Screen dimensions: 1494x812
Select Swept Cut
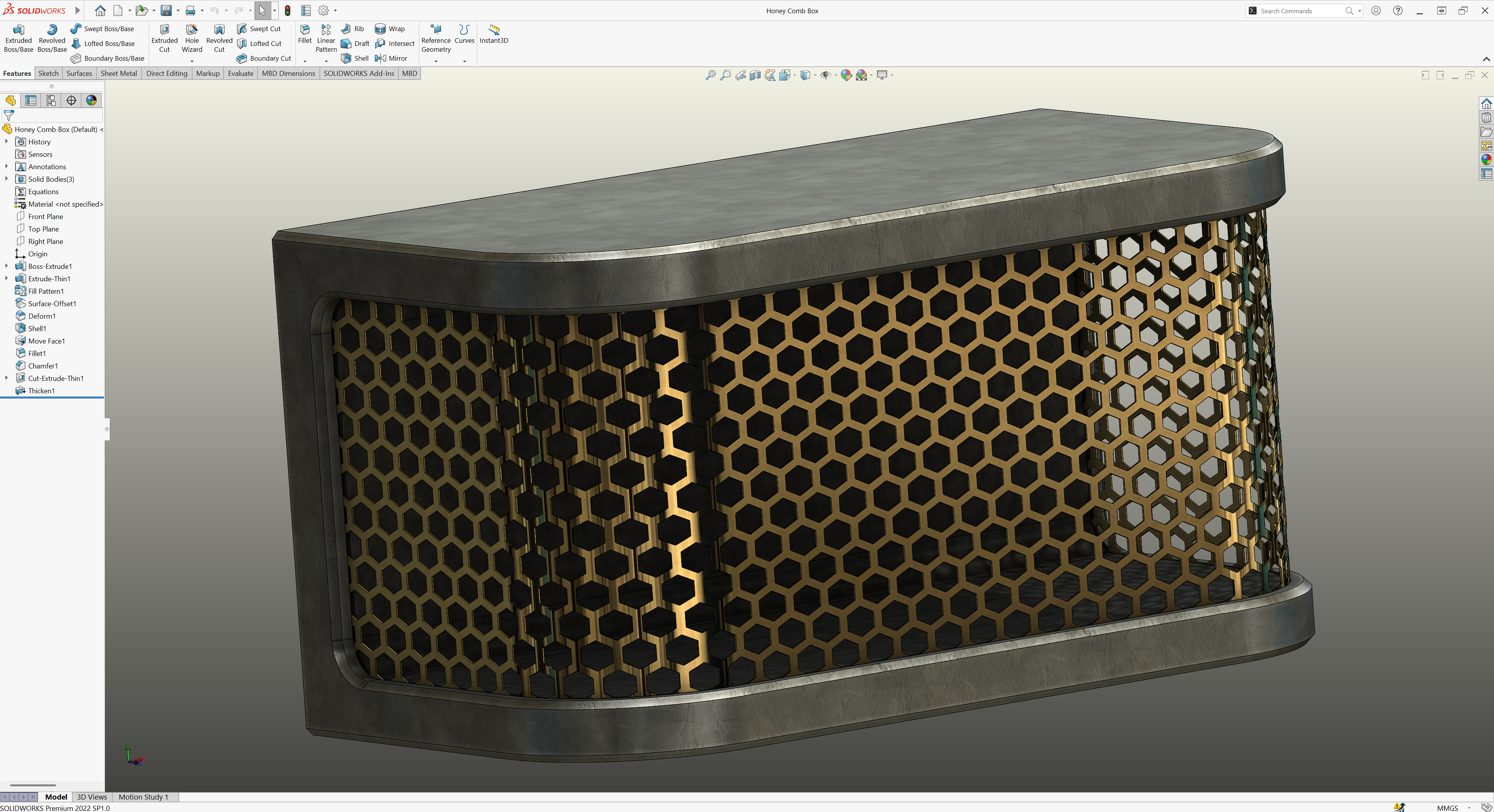click(x=258, y=28)
